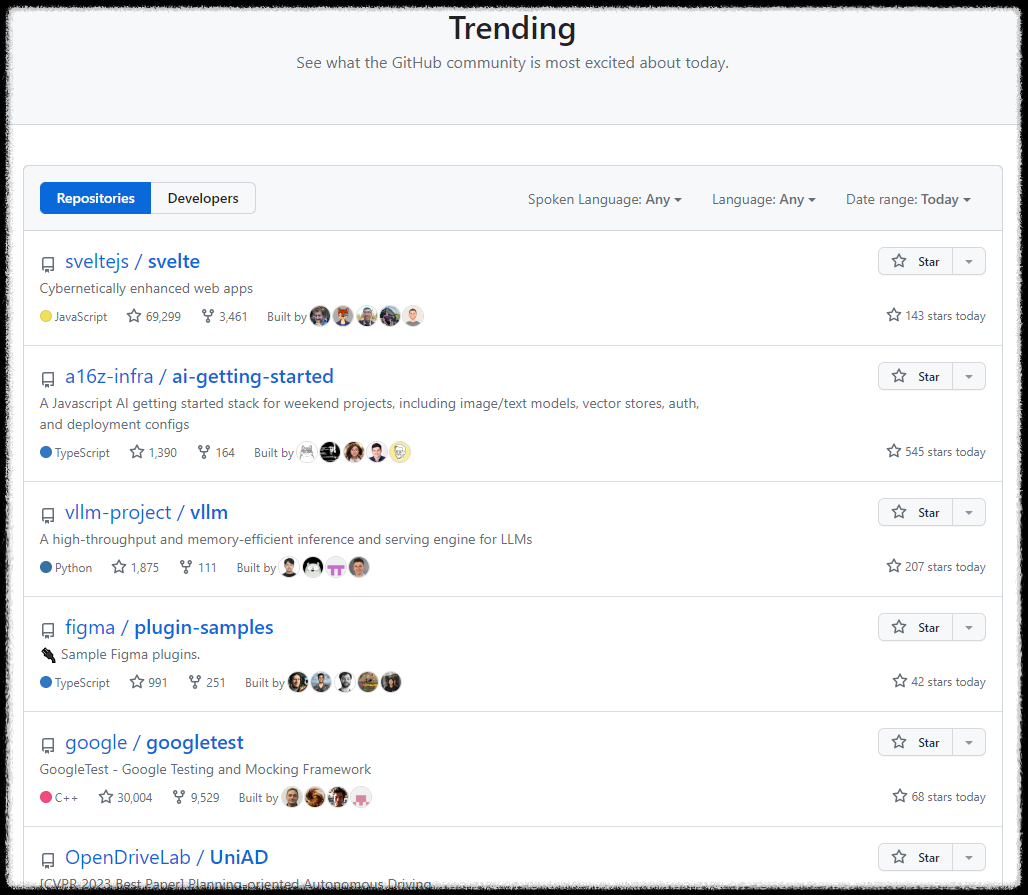This screenshot has width=1028, height=895.
Task: Open the a16z-infra / ai-getting-started link
Action: coord(199,376)
